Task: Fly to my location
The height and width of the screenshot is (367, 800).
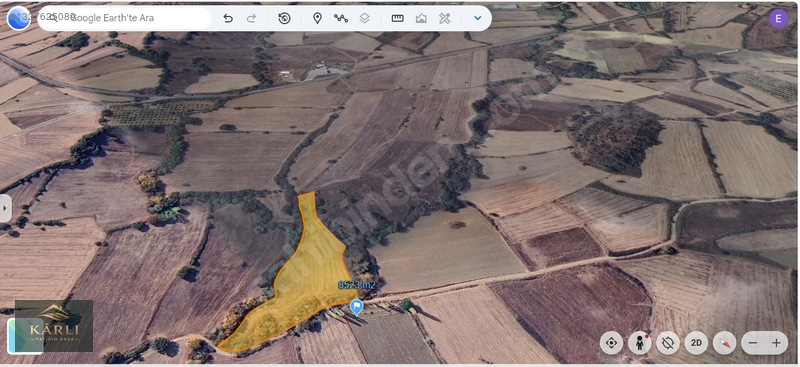Action: point(611,343)
